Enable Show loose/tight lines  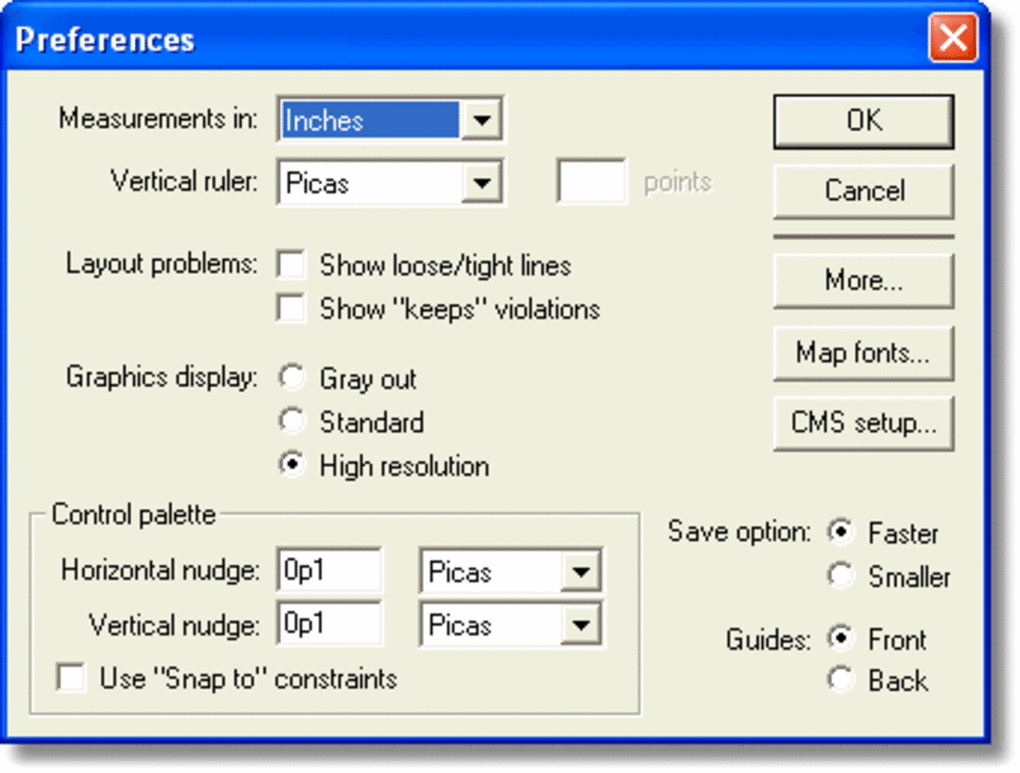[x=291, y=264]
